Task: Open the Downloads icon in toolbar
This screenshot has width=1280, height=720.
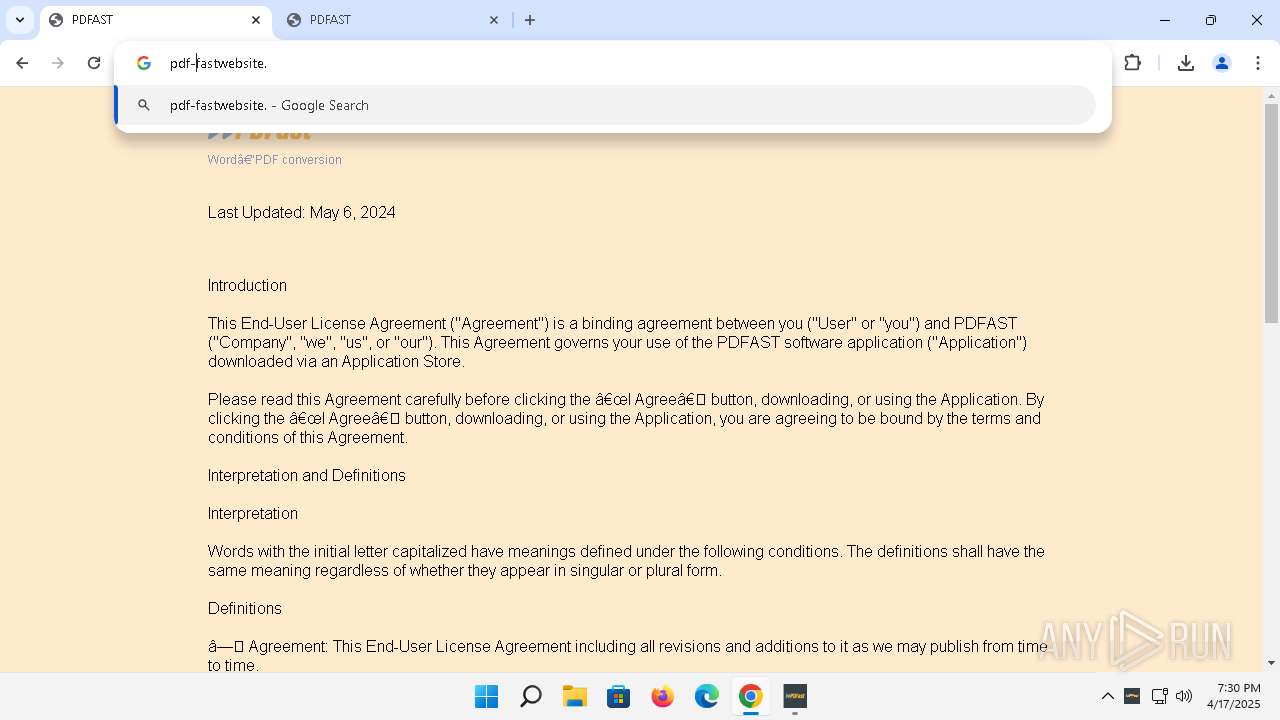Action: pos(1186,63)
